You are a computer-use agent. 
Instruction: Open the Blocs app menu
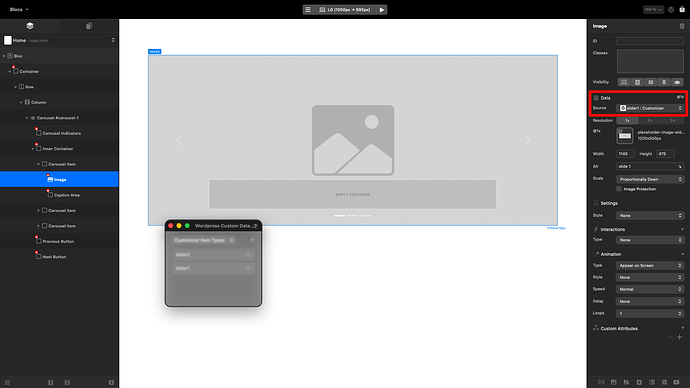[19, 9]
